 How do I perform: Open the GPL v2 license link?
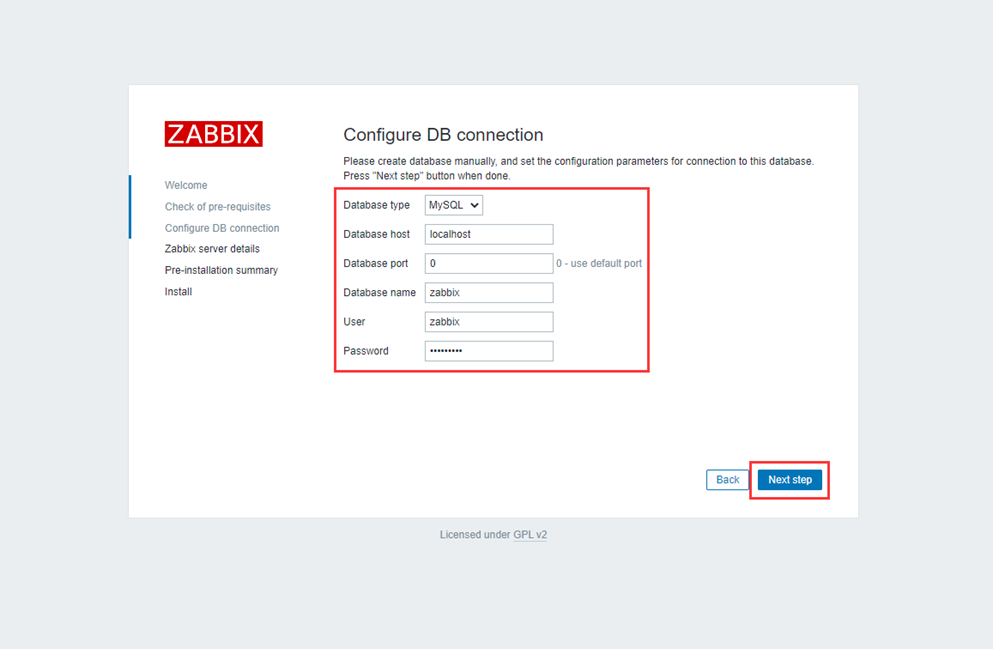530,534
